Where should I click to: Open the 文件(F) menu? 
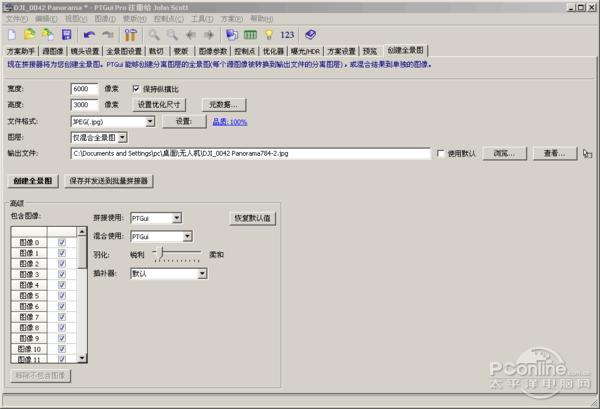pyautogui.click(x=16, y=18)
